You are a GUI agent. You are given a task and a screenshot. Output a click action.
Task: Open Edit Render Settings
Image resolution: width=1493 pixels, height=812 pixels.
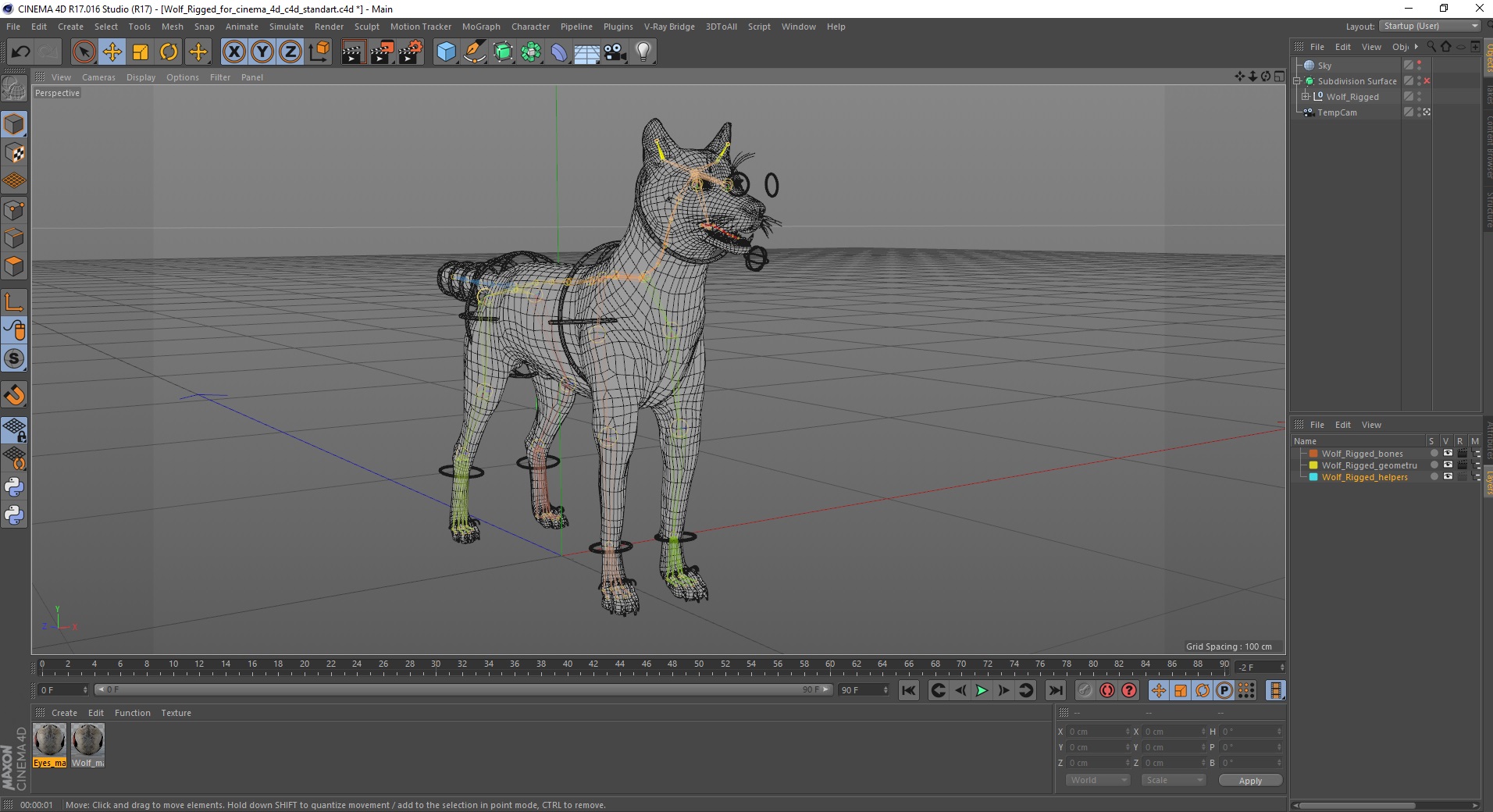pyautogui.click(x=411, y=52)
